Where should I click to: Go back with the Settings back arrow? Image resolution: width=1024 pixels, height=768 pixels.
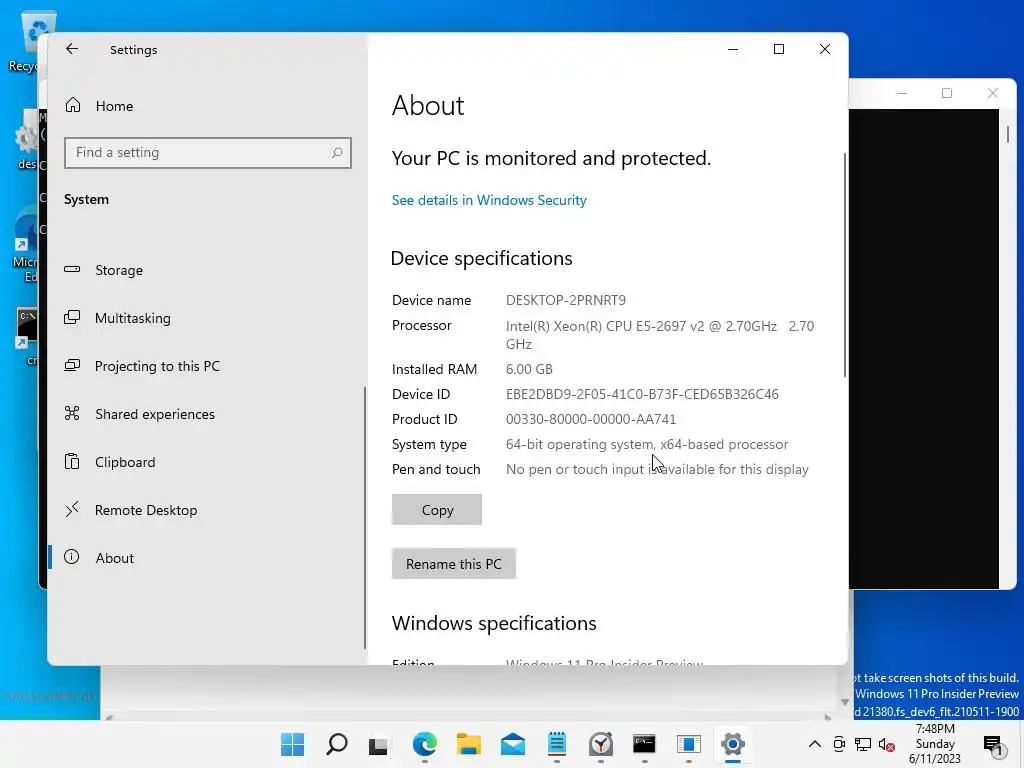[72, 49]
